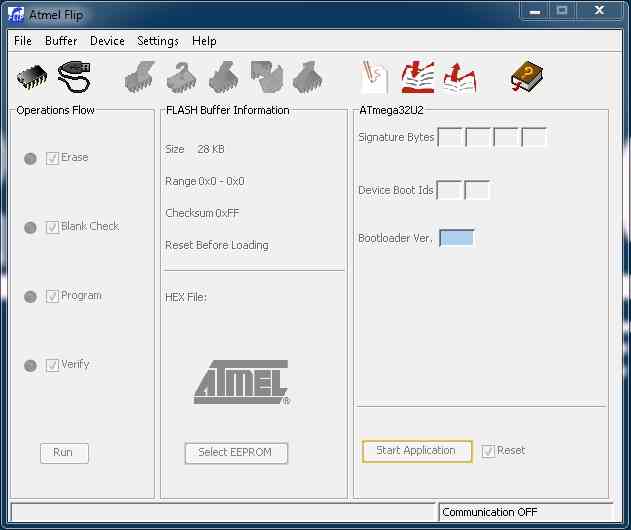Open the File menu
Viewport: 631px width, 530px height.
click(x=23, y=41)
